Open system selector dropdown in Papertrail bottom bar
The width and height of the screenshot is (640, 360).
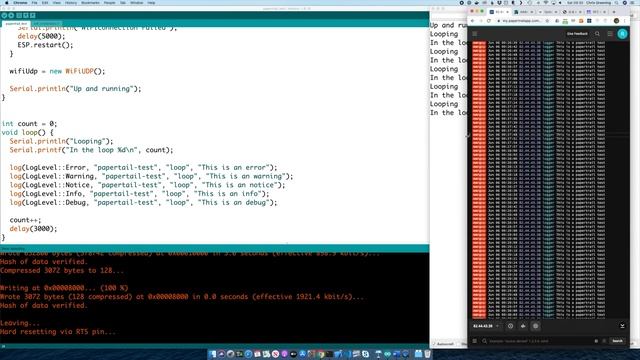486,326
